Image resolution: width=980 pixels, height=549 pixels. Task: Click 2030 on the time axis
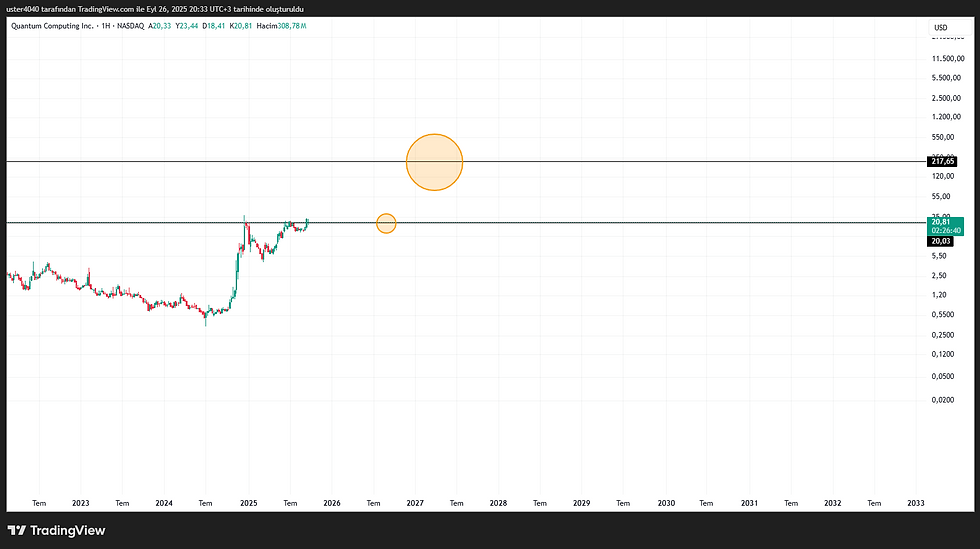click(666, 503)
